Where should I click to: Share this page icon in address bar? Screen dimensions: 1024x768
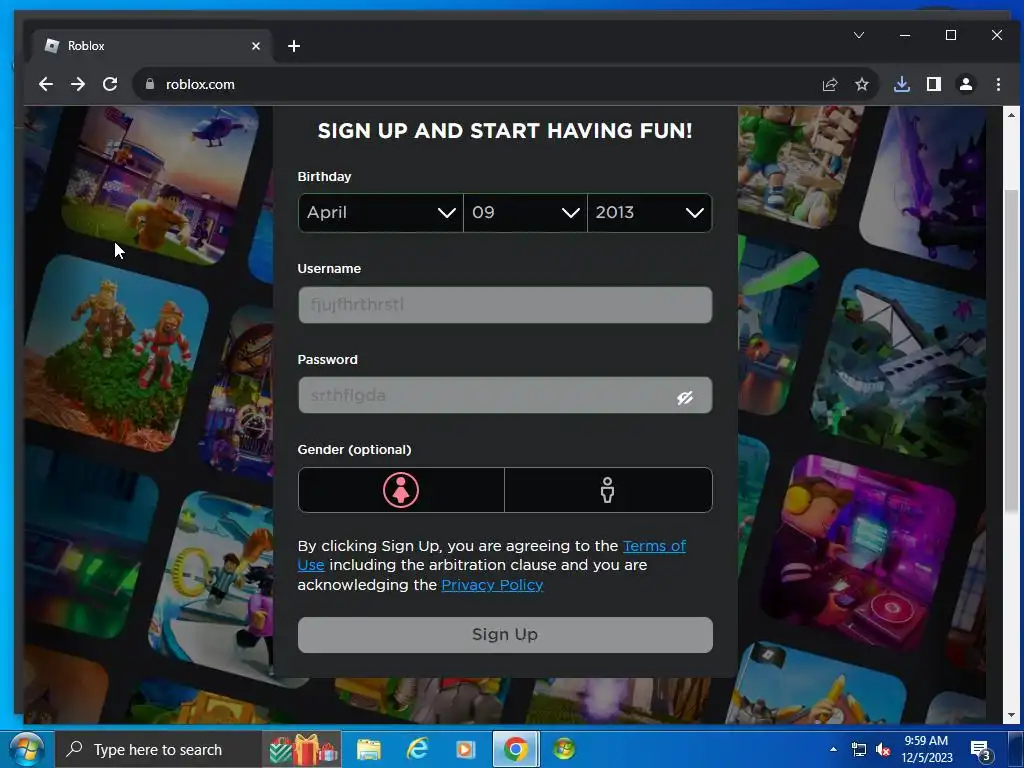click(830, 84)
